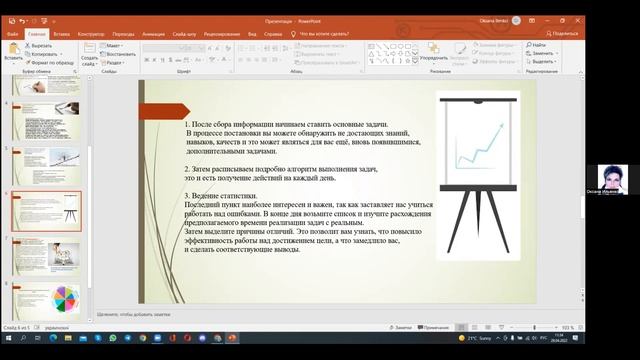Open Layout (Макет) dropdown

[x=111, y=45]
